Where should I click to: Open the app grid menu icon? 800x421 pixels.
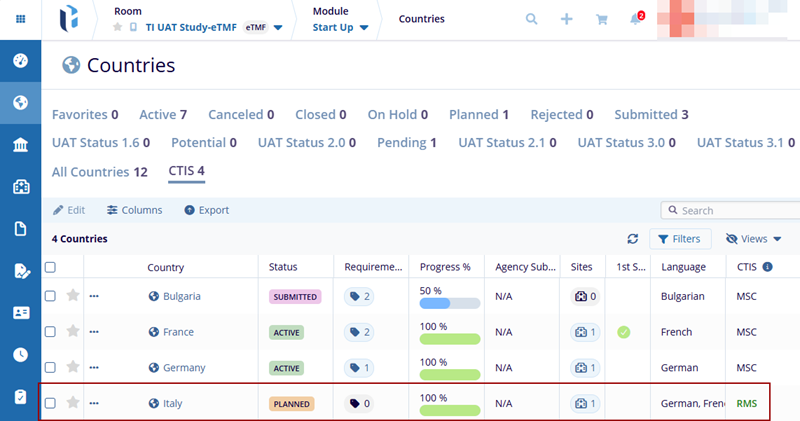pos(20,19)
